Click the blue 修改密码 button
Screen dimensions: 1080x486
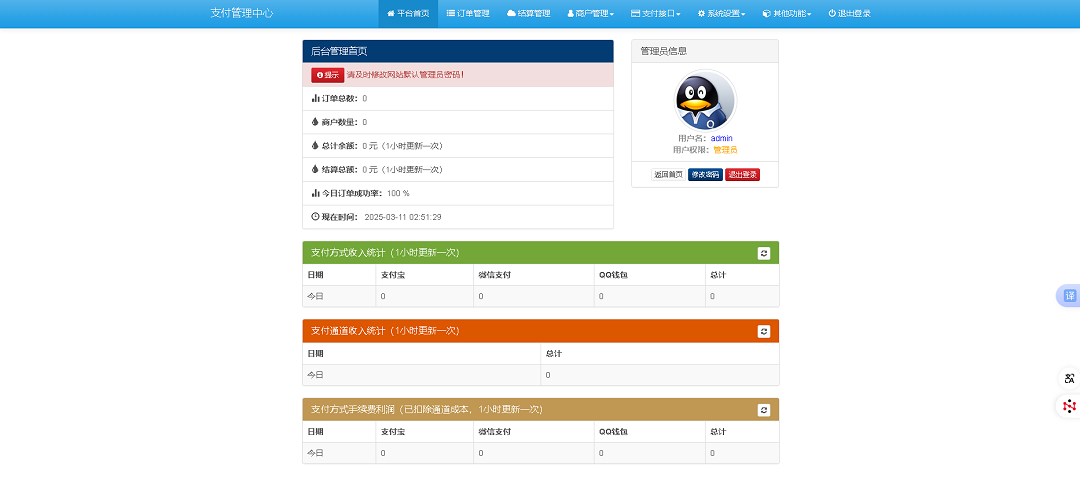pyautogui.click(x=705, y=175)
